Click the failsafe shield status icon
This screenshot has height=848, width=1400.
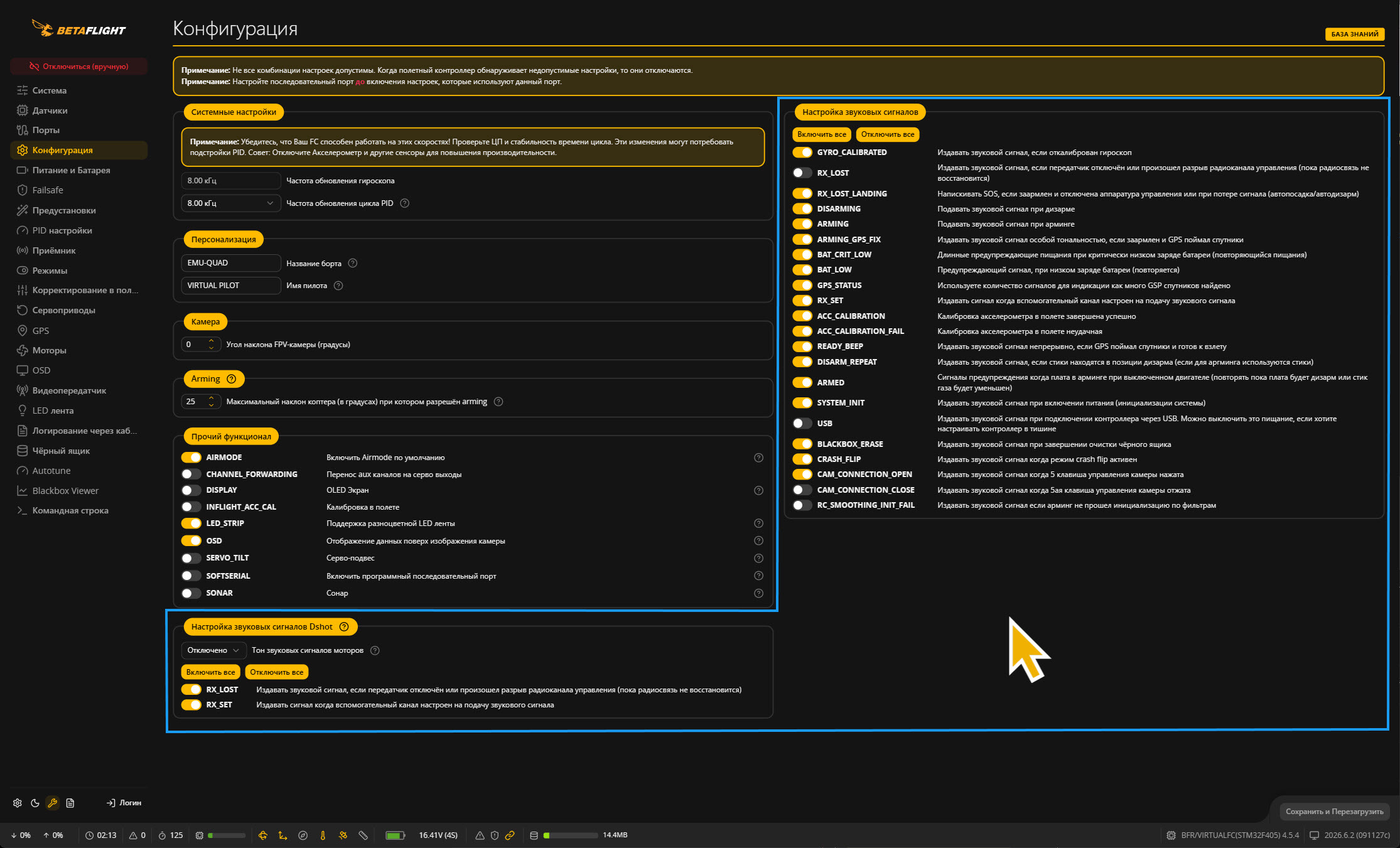click(495, 835)
